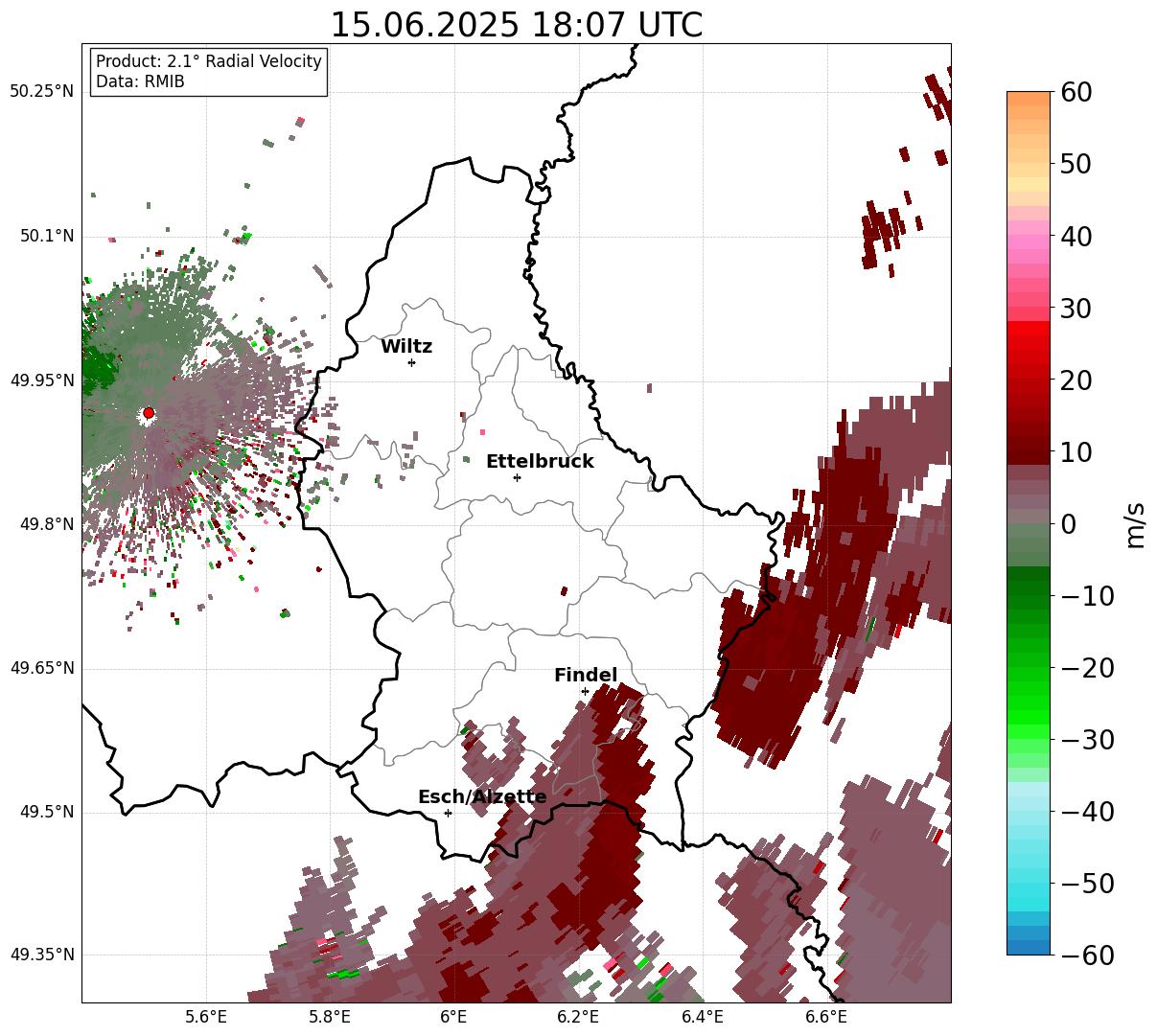Click the −10 colorbar tick label
Viewport: 1157px width, 1036px height.
(1088, 596)
